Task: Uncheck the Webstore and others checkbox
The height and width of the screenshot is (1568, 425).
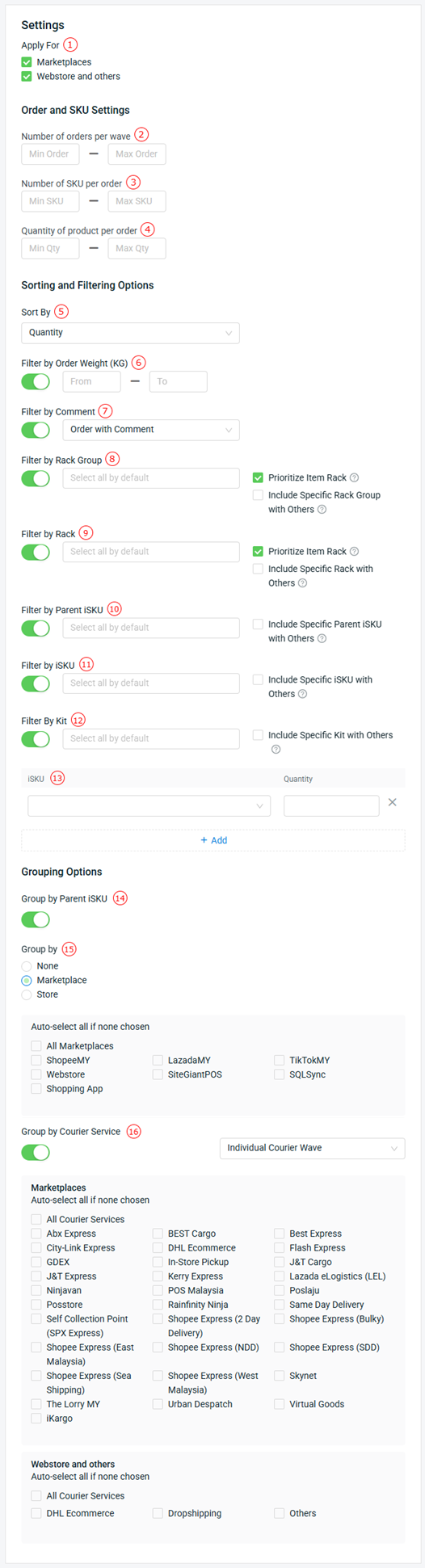Action: 27,77
